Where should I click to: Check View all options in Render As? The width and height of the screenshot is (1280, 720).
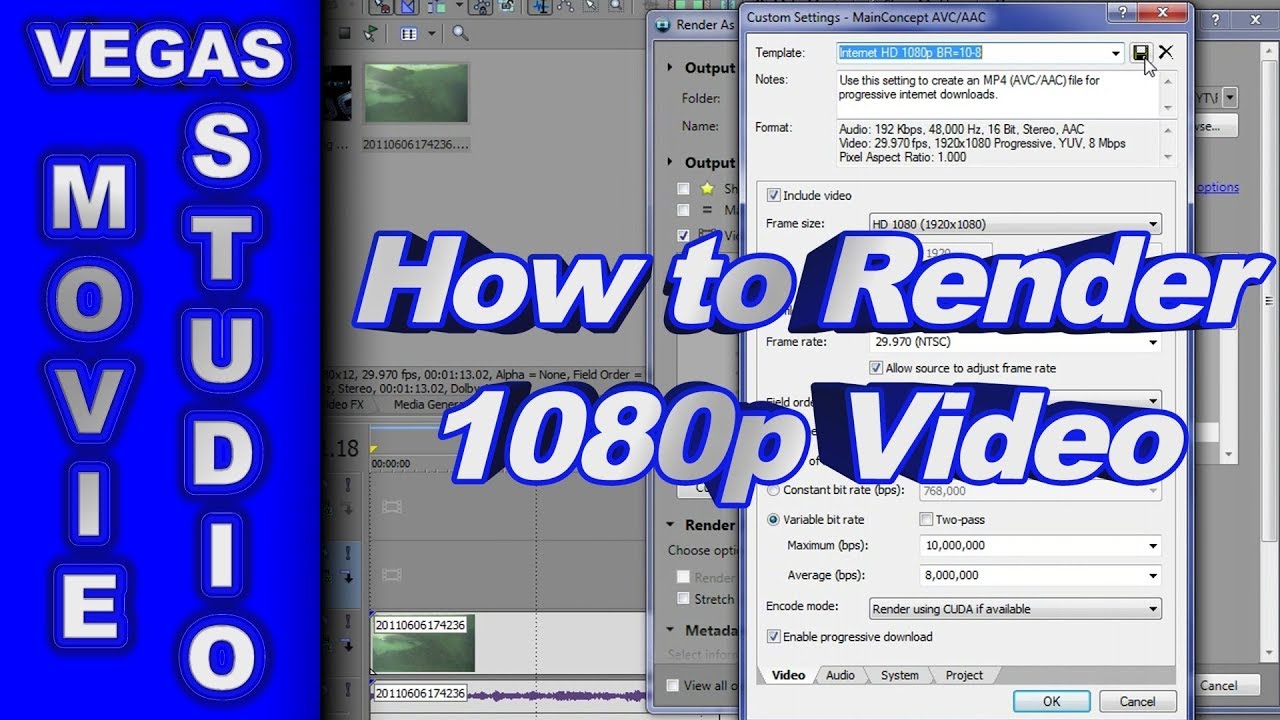pyautogui.click(x=674, y=685)
